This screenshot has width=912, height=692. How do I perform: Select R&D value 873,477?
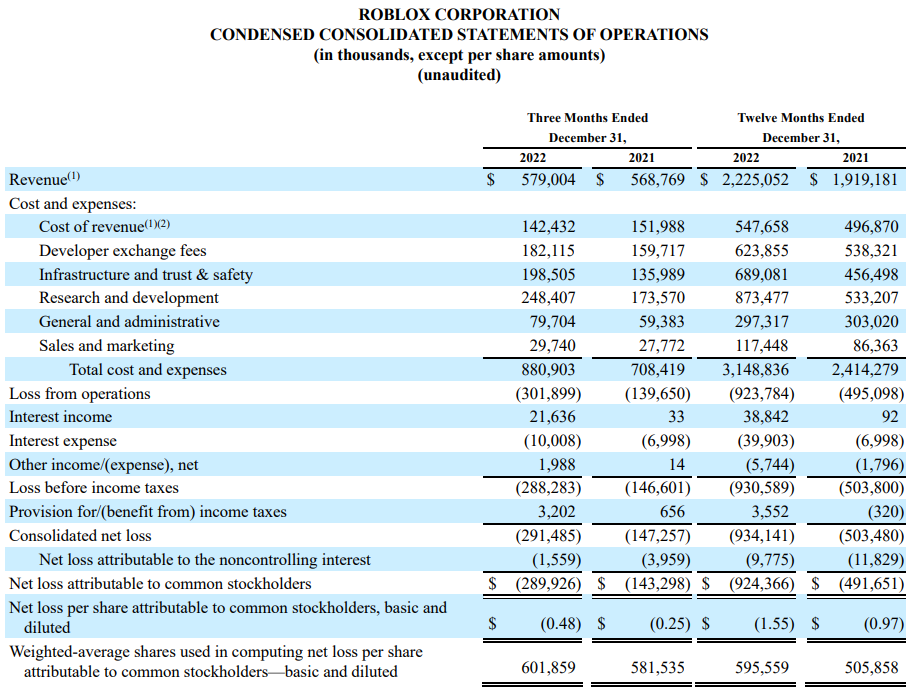point(762,298)
